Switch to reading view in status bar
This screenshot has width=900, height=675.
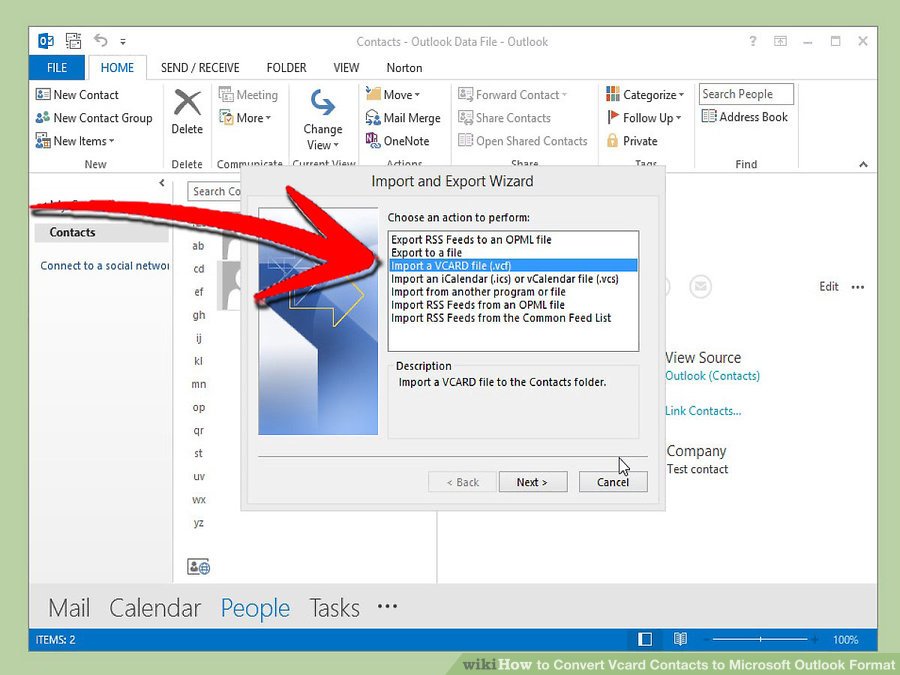pos(680,639)
